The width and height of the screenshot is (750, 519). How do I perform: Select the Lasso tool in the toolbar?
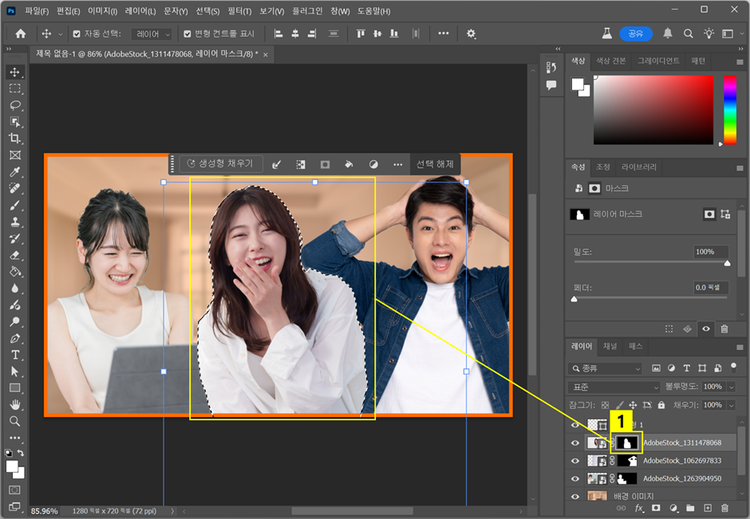pos(15,105)
